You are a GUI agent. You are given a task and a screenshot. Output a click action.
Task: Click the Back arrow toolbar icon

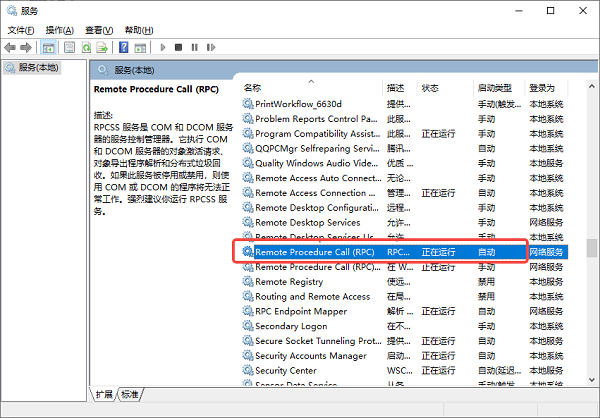(x=10, y=47)
